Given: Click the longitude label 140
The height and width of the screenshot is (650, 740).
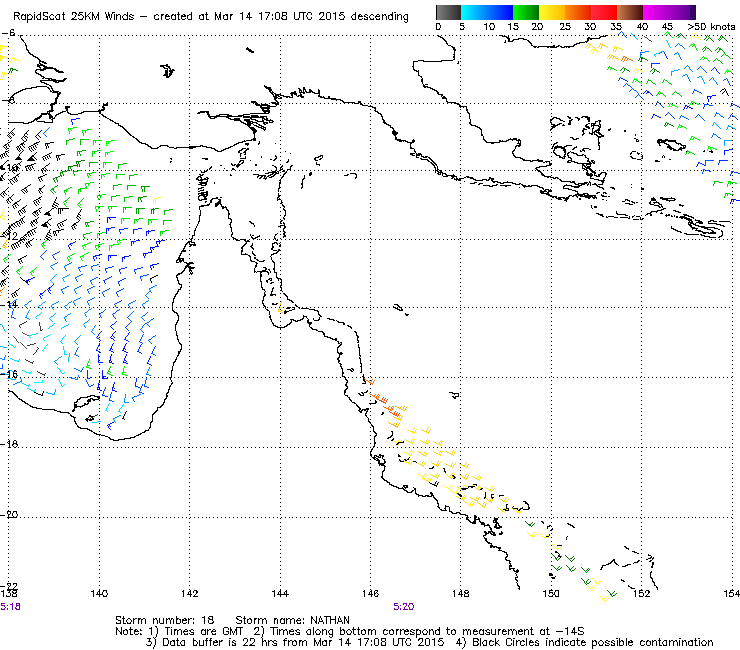Looking at the screenshot, I should (99, 594).
